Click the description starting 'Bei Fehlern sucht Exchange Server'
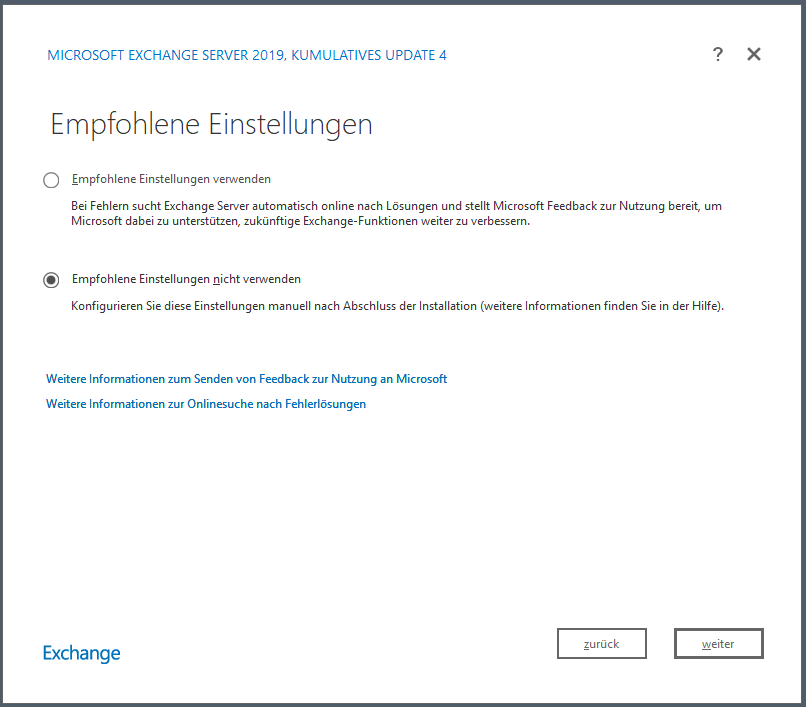Screen dimensions: 806x707 click(x=396, y=213)
